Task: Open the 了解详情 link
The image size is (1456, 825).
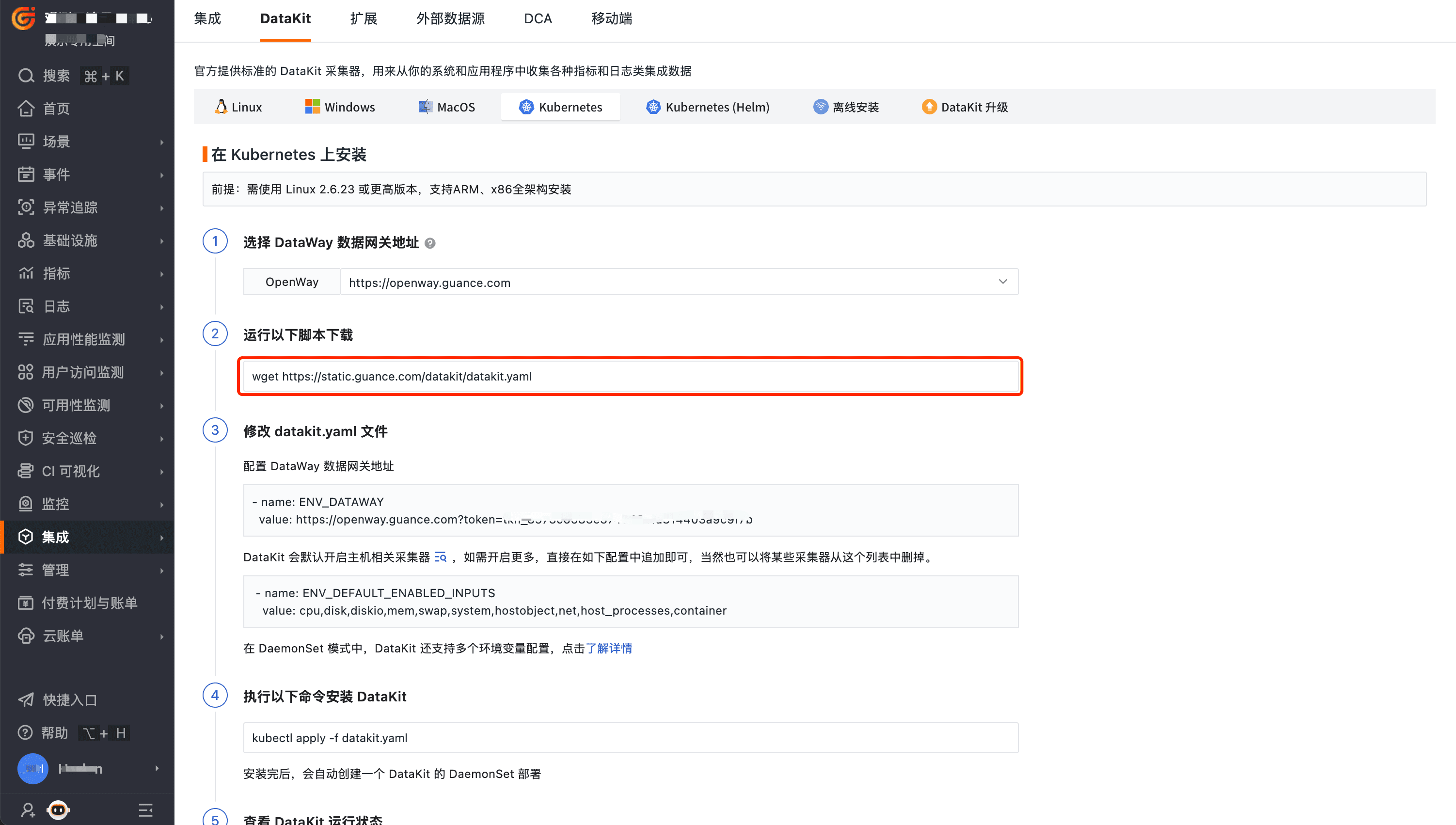Action: tap(608, 648)
